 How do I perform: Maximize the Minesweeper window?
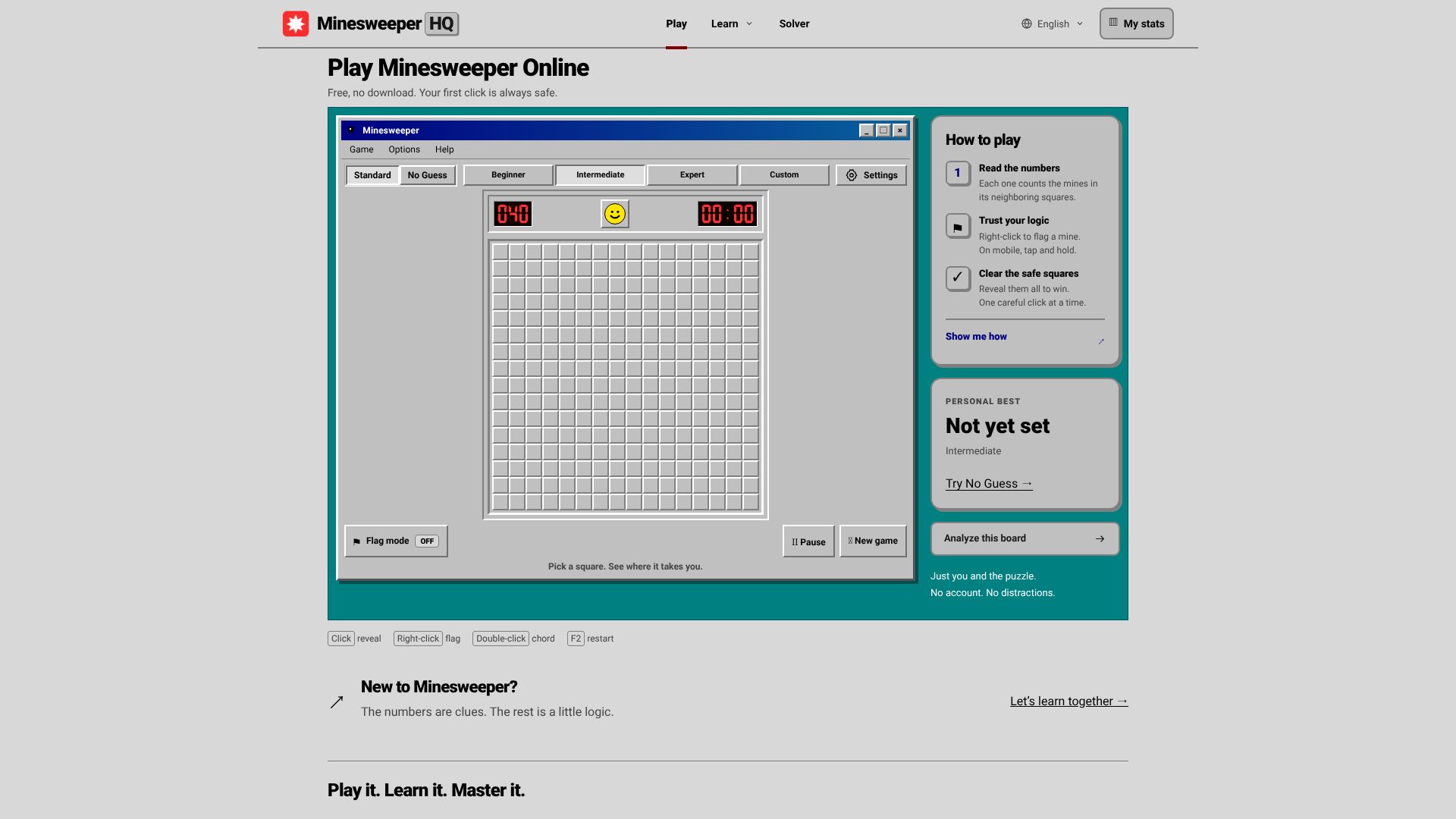tap(883, 130)
